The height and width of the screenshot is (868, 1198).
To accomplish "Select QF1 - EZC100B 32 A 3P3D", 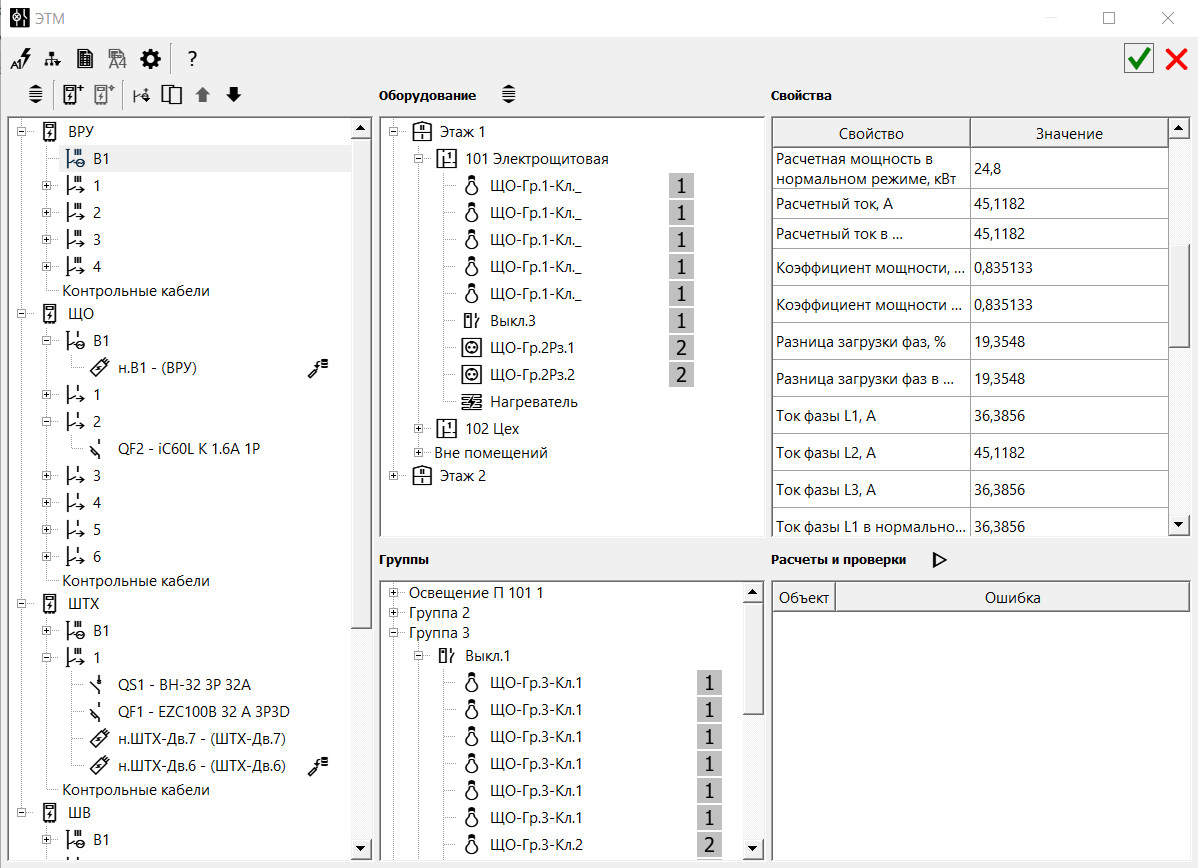I will point(203,711).
